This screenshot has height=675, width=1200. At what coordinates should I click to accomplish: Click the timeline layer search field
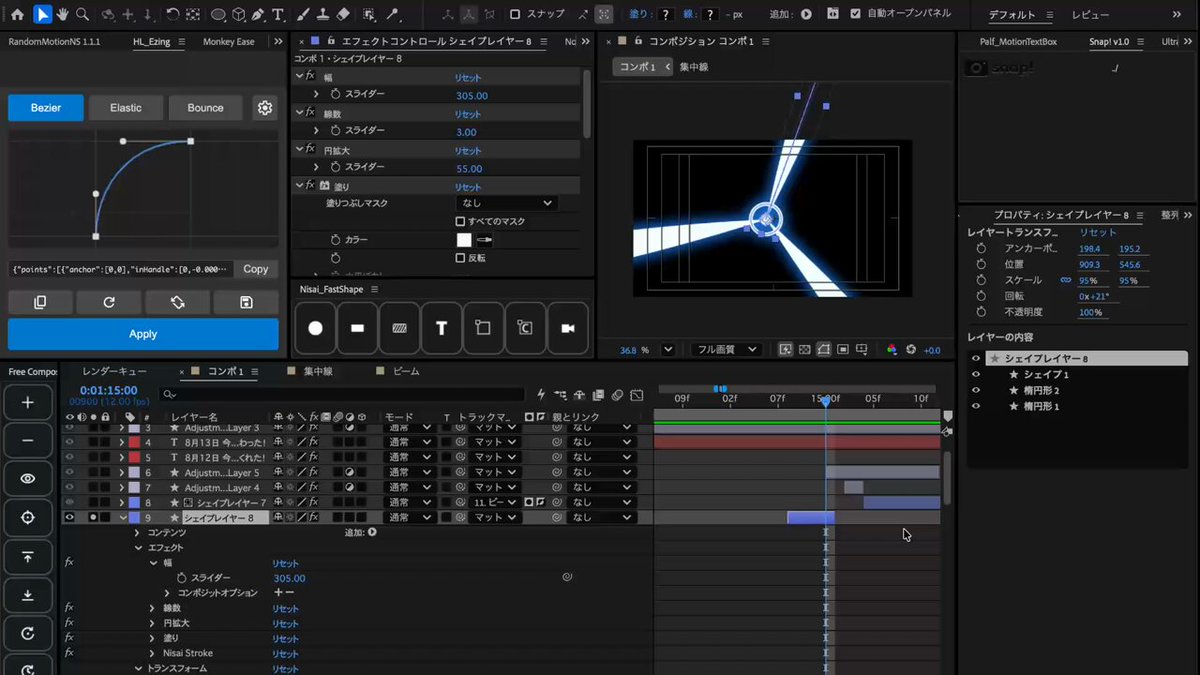click(x=342, y=395)
